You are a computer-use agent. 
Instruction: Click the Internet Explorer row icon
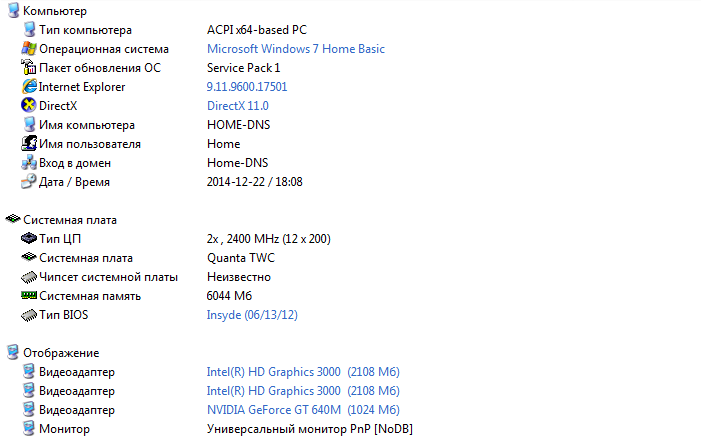coord(28,87)
